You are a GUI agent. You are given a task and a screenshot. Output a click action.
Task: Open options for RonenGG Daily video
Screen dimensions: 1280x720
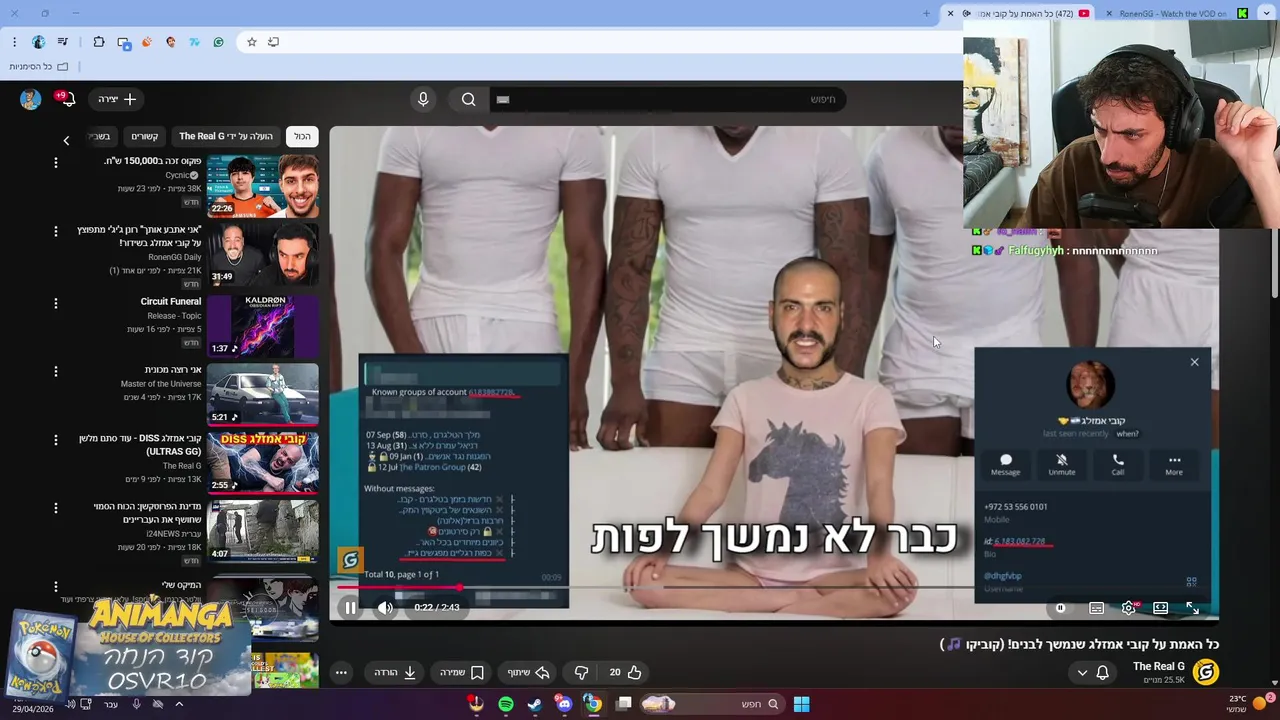(56, 231)
